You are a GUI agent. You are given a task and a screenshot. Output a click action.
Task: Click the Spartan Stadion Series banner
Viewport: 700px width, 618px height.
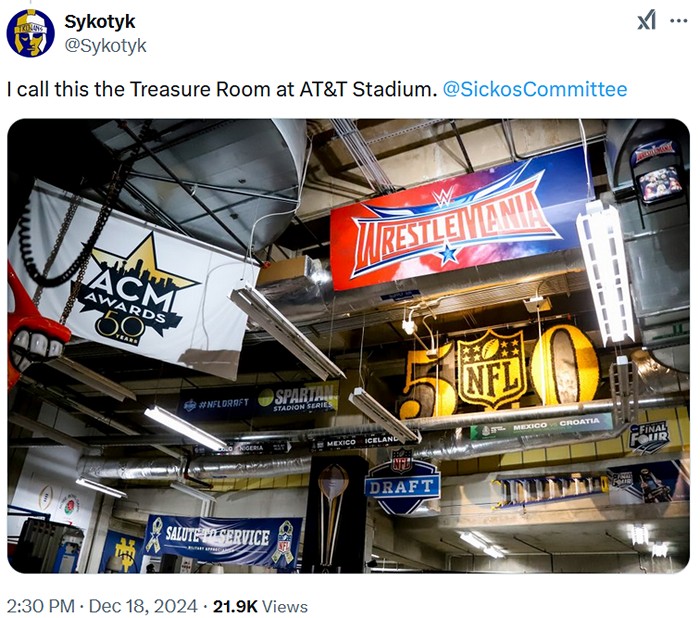(x=298, y=397)
